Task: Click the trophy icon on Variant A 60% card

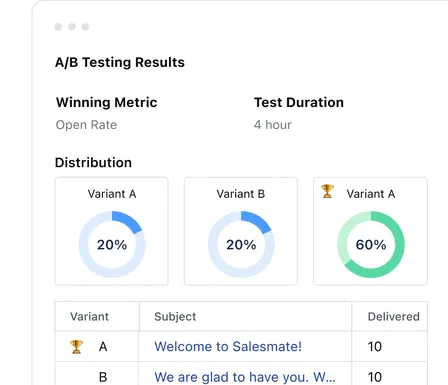Action: tap(327, 191)
